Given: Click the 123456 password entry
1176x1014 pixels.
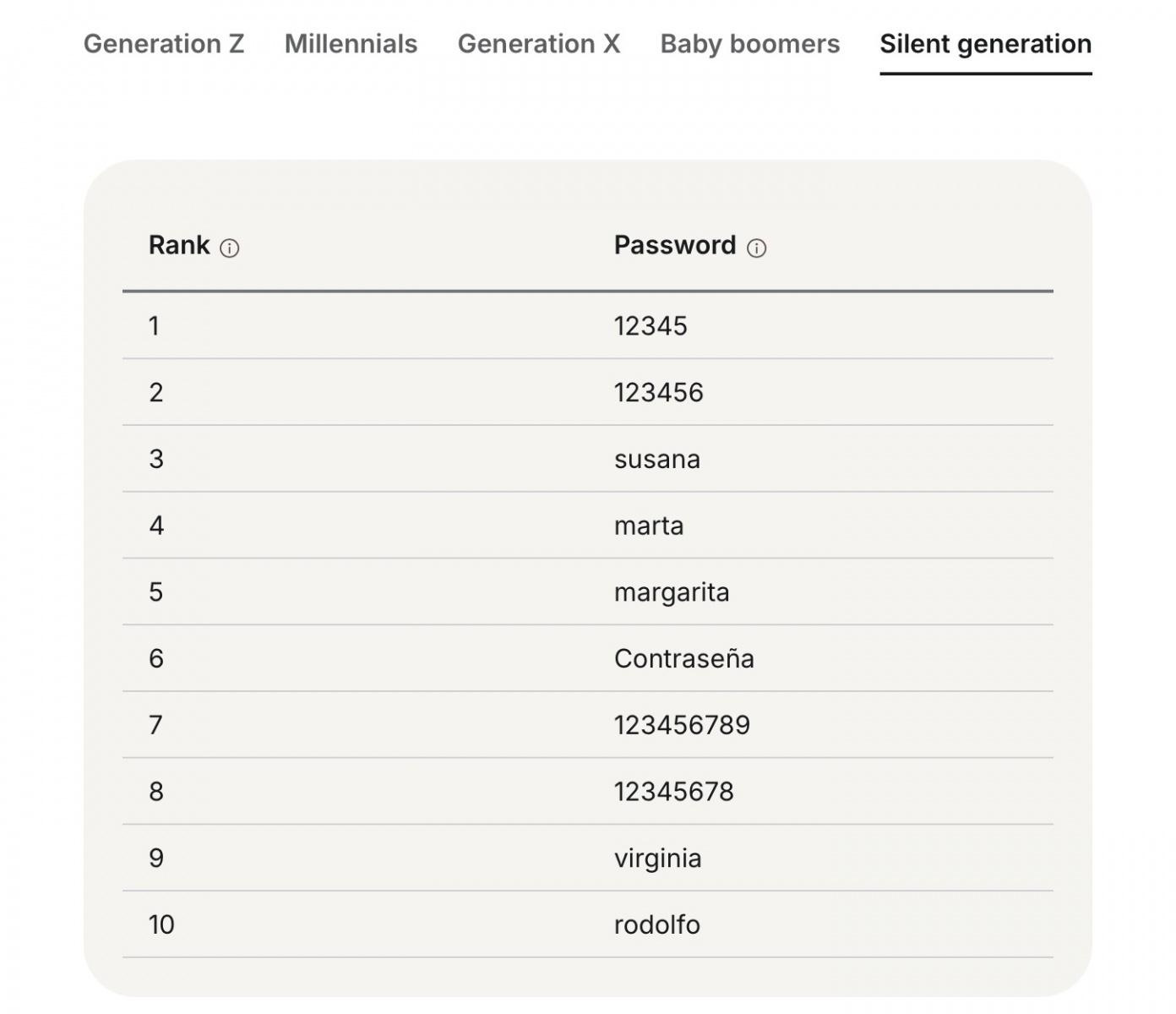Looking at the screenshot, I should click(658, 393).
